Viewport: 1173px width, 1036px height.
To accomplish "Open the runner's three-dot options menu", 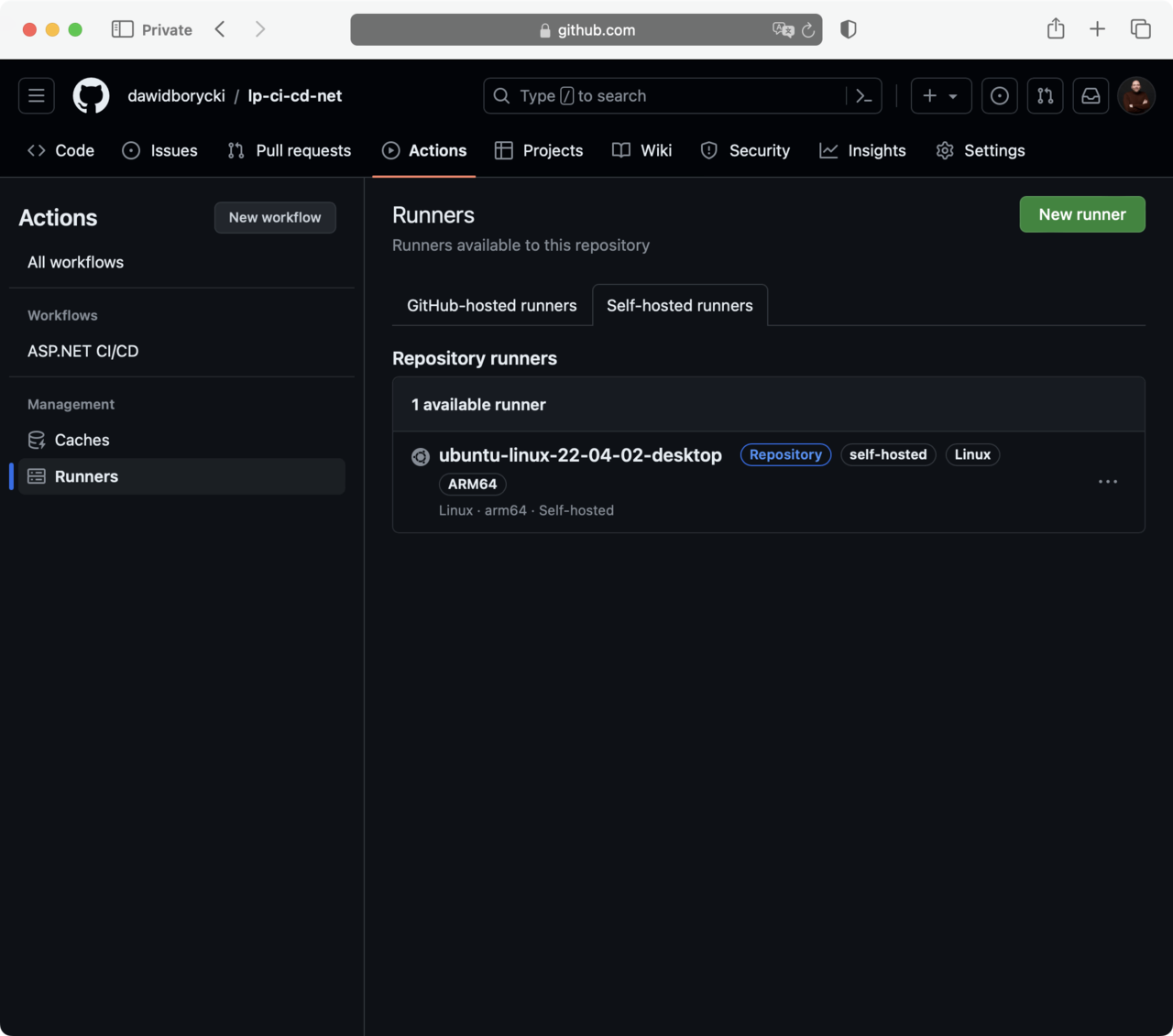I will click(1108, 482).
